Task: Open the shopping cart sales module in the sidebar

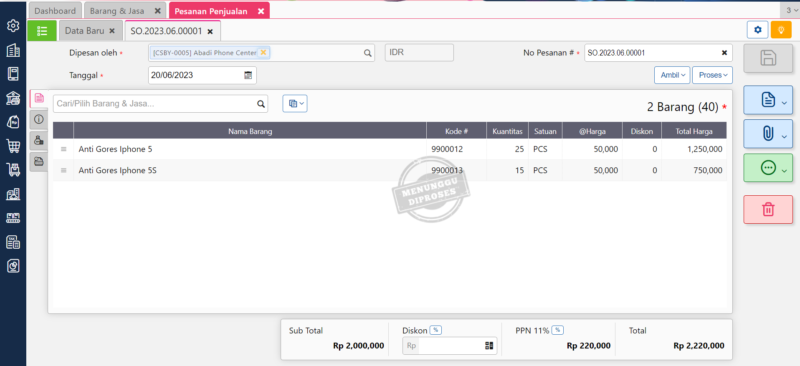Action: coord(13,146)
